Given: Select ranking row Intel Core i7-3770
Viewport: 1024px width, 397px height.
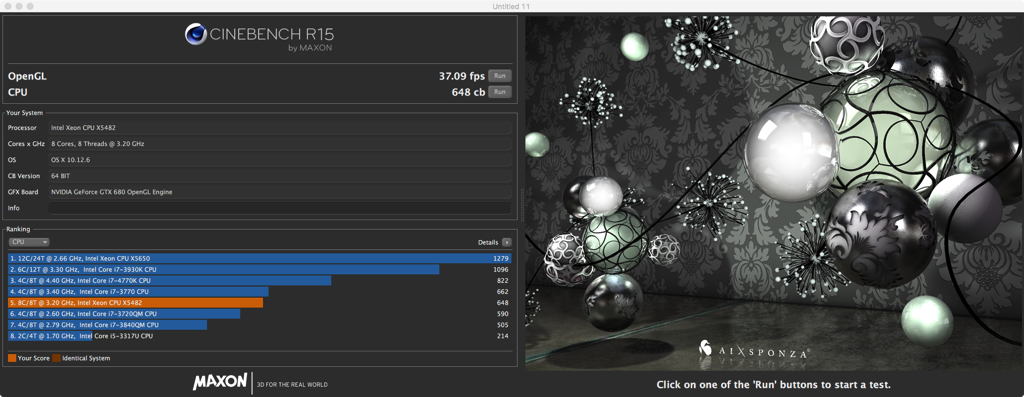Looking at the screenshot, I should tap(260, 292).
